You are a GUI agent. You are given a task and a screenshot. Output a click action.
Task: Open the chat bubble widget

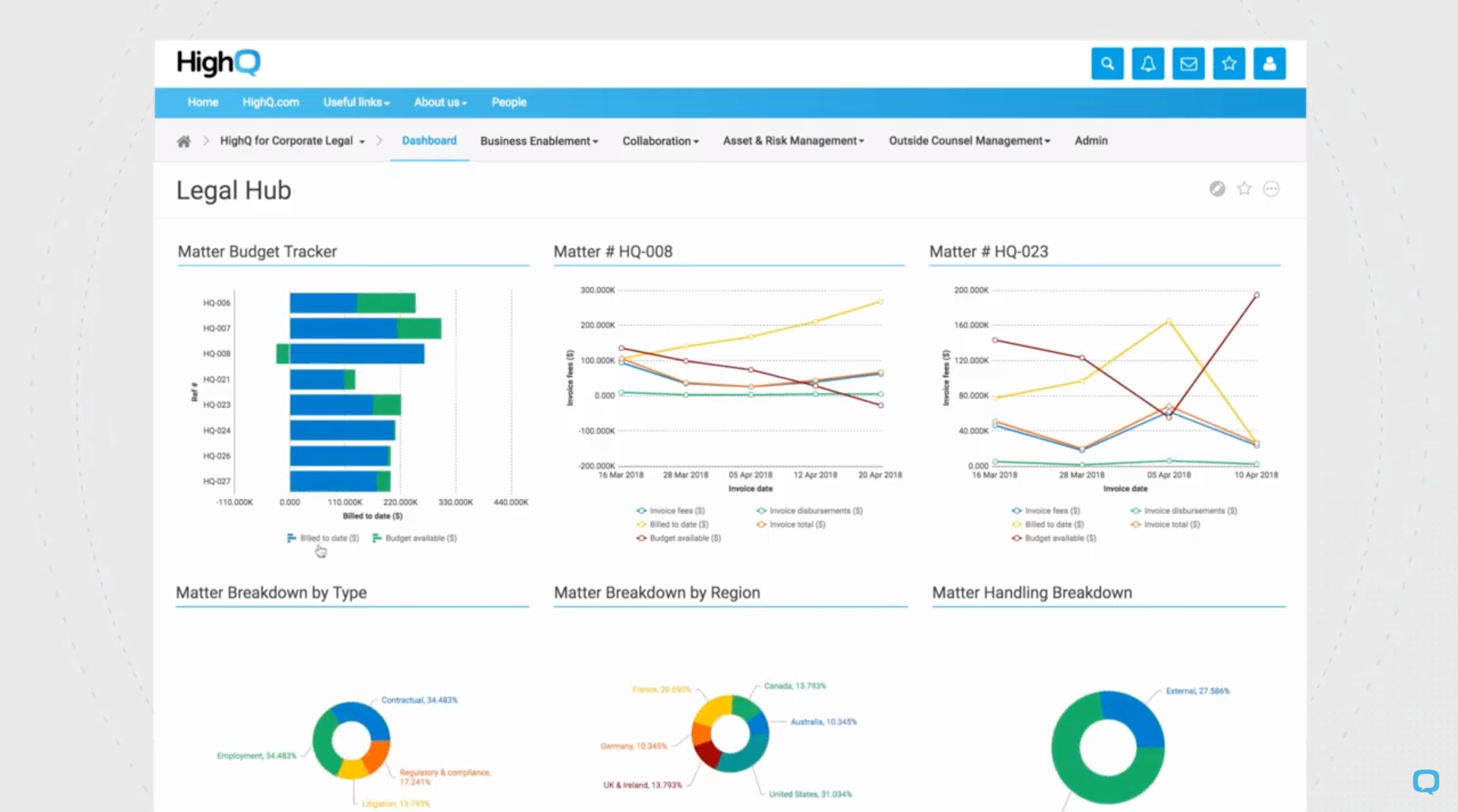point(1425,781)
